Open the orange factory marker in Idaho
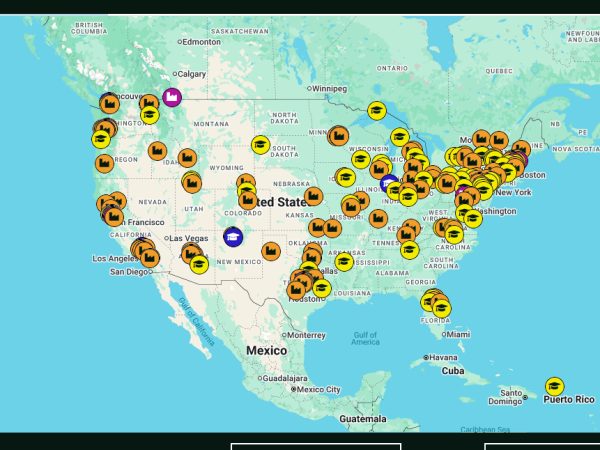The image size is (600, 450). (157, 150)
